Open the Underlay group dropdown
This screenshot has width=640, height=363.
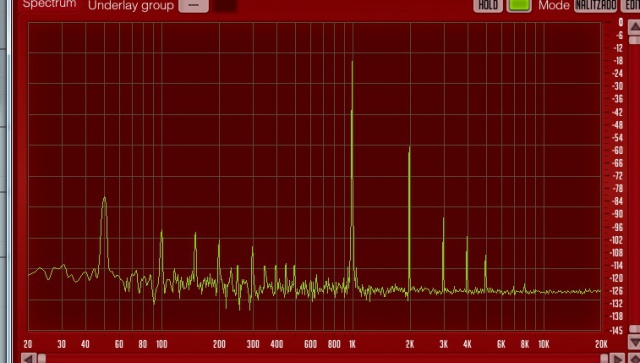pyautogui.click(x=193, y=5)
